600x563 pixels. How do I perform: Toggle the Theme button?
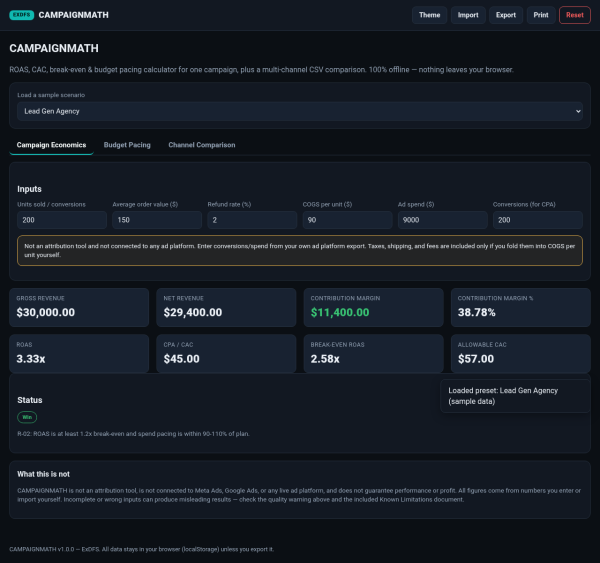pyautogui.click(x=429, y=15)
